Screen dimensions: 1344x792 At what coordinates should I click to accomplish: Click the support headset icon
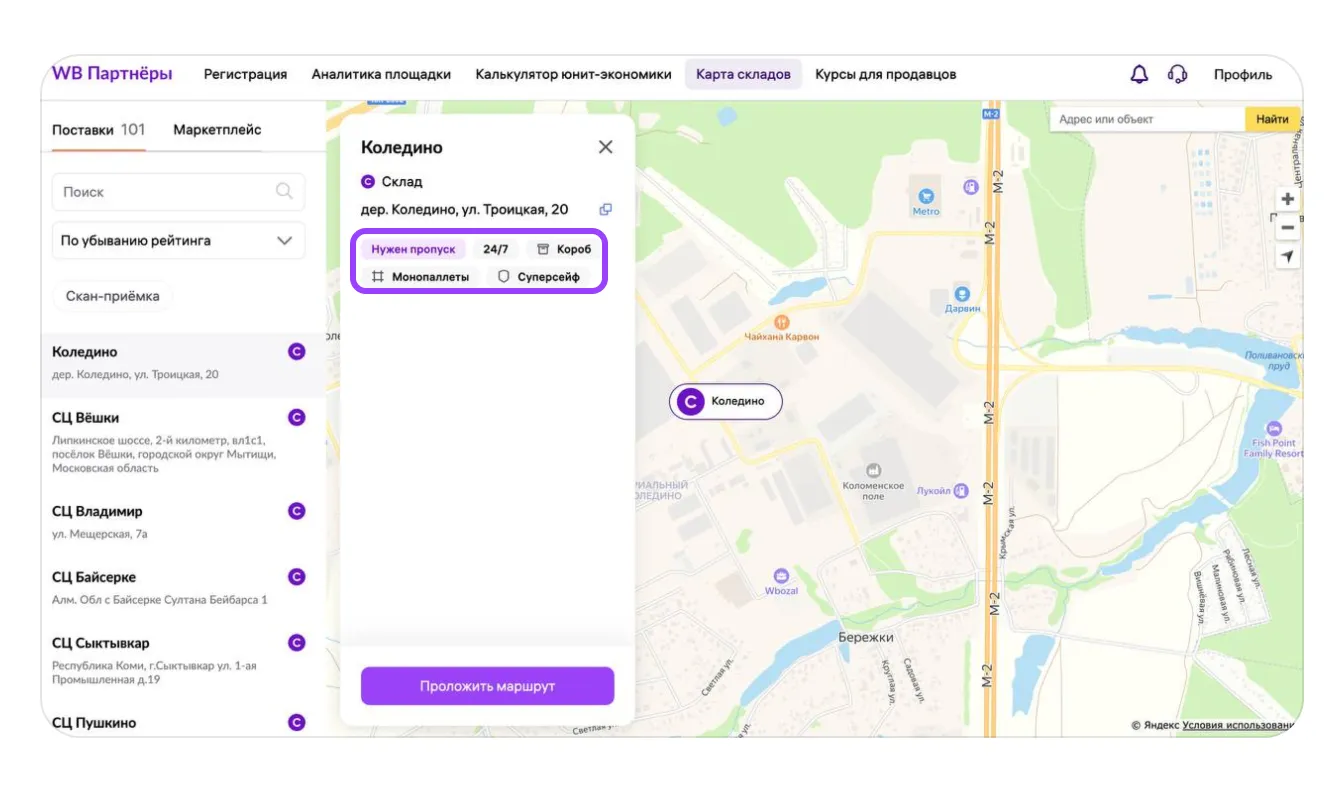1177,74
